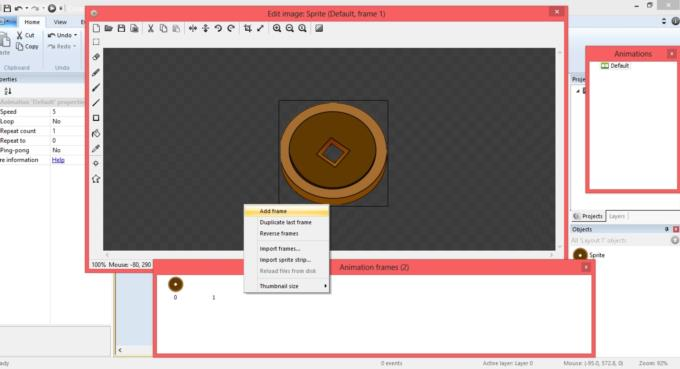Select frame 0 thumbnail
The width and height of the screenshot is (680, 369).
176,284
